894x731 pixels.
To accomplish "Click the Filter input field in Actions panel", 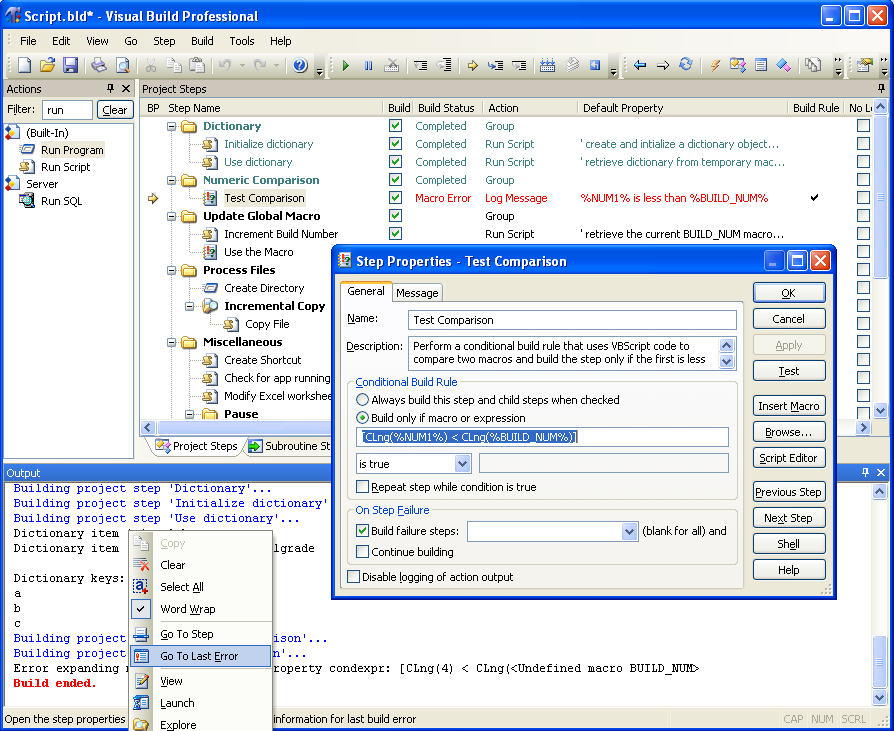I will click(67, 110).
